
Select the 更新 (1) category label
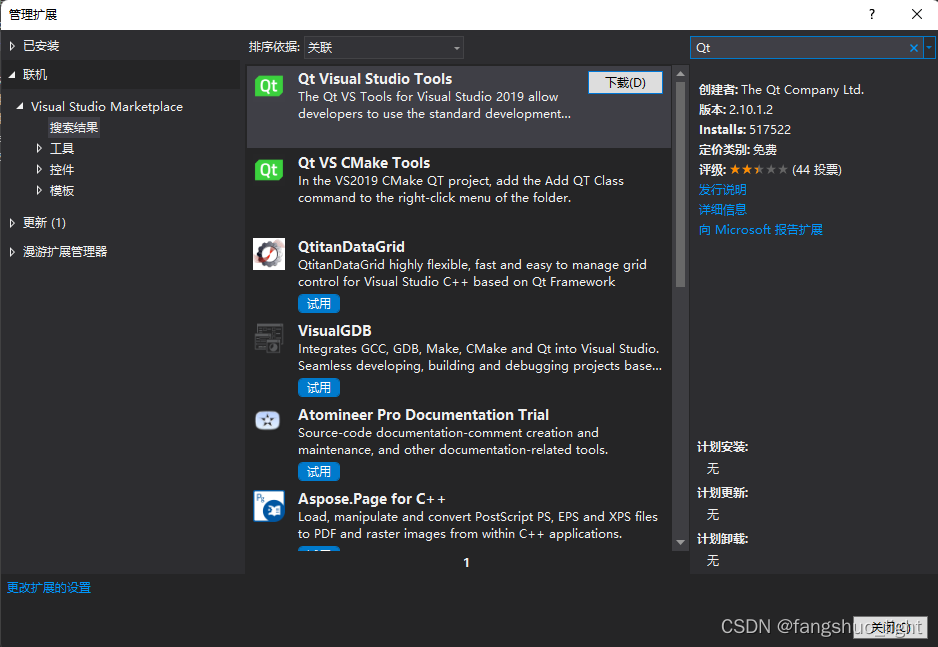[x=44, y=222]
